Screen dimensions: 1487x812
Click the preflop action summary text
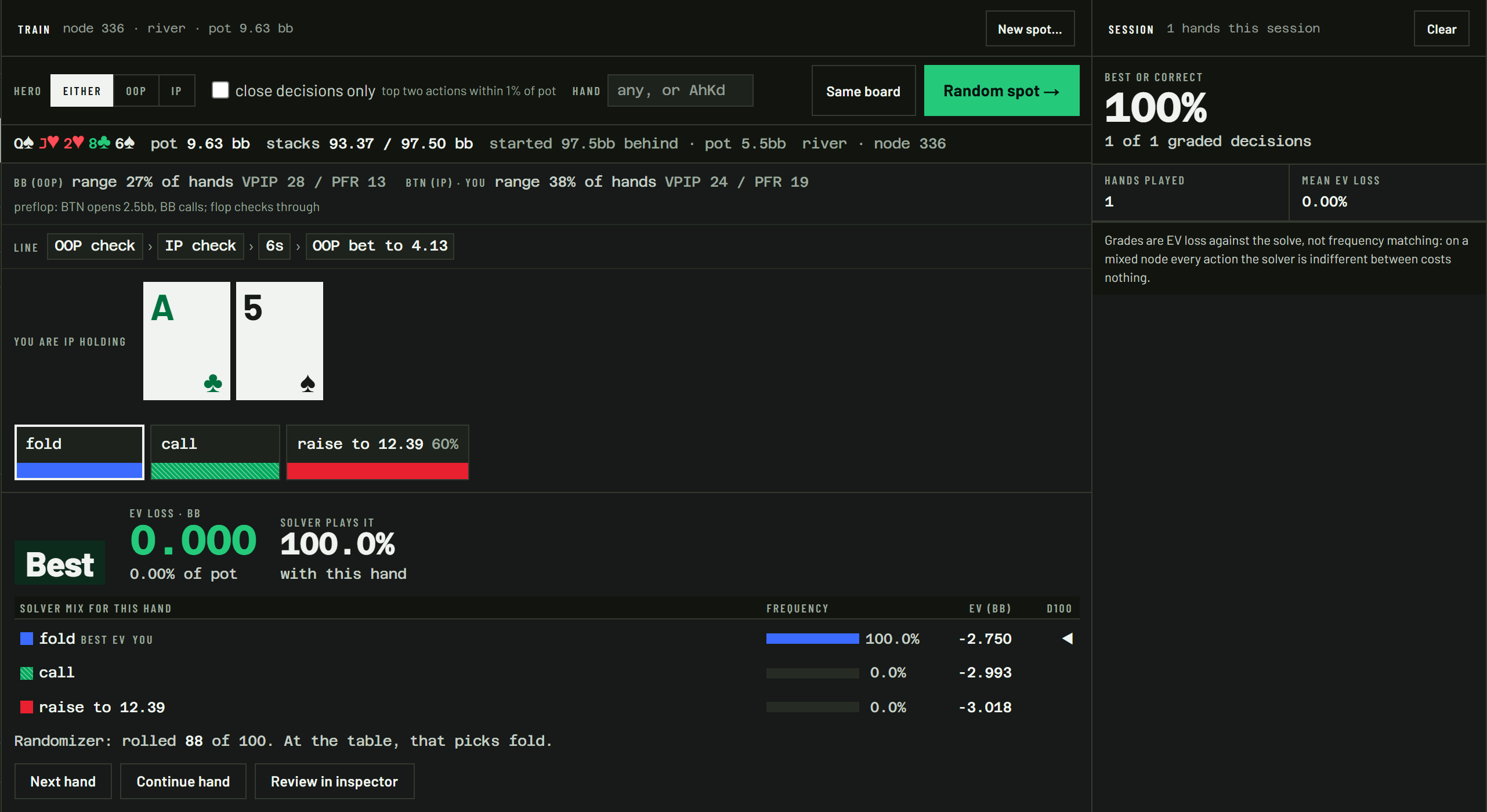[x=167, y=207]
